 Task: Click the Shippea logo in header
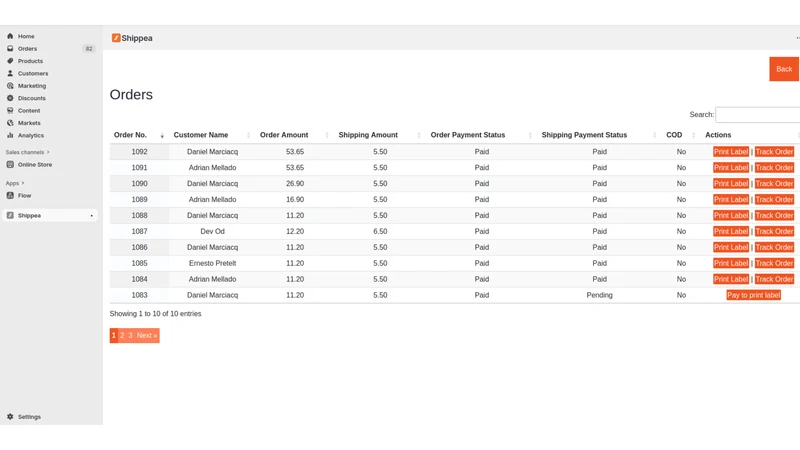116,38
